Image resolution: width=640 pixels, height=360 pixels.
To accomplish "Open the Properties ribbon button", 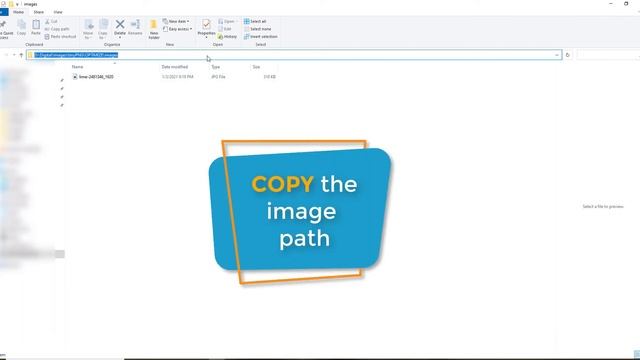I will click(x=206, y=28).
